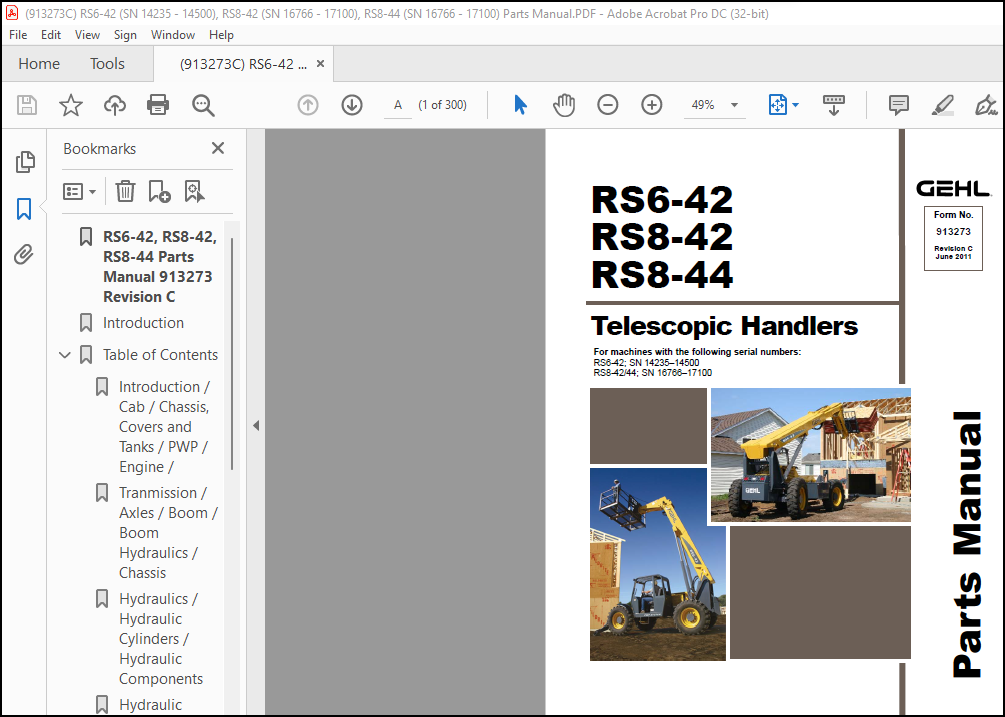Click the GEHL logo on the page
This screenshot has width=1005, height=717.
coord(953,188)
